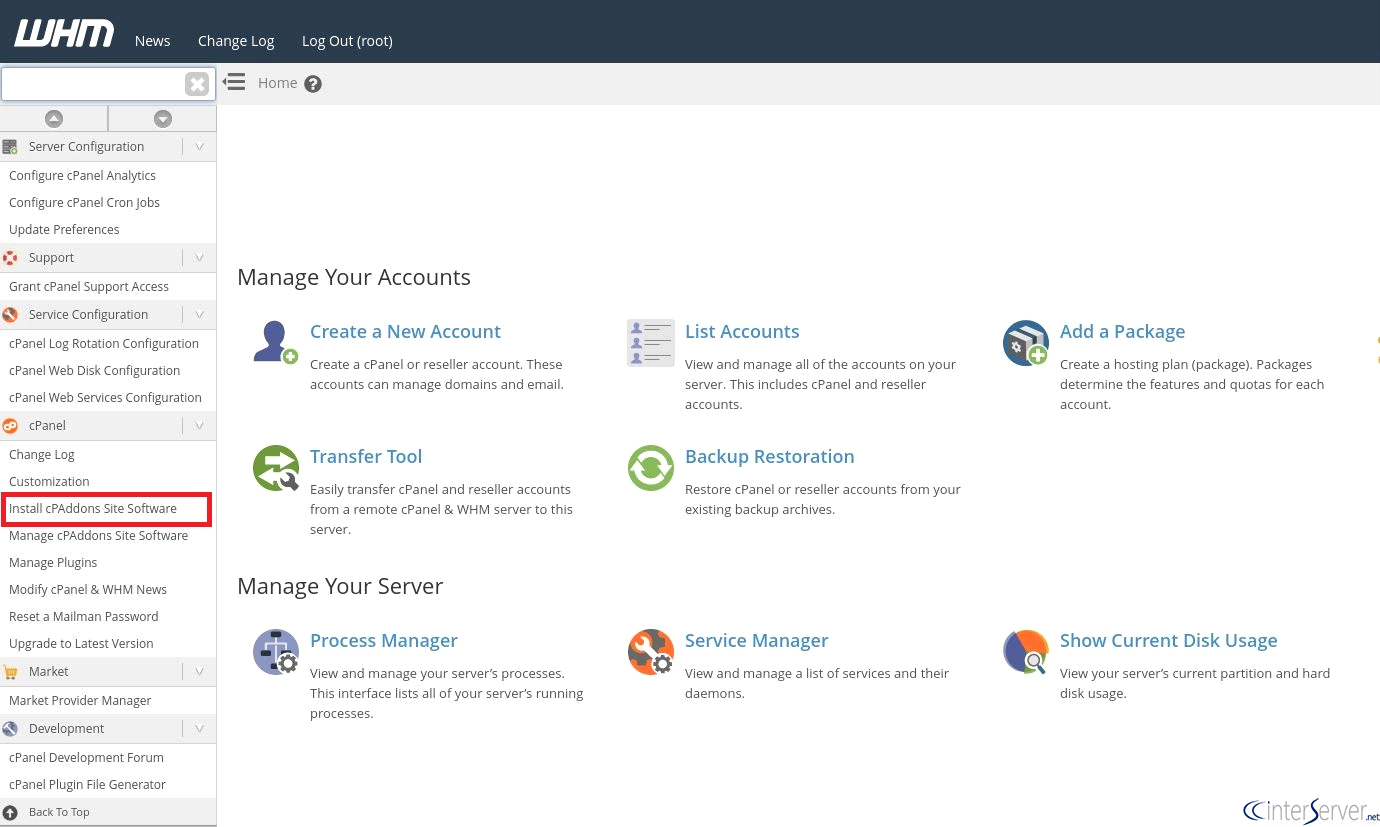
Task: Click the sidebar scroll-up arrow button
Action: tap(54, 119)
